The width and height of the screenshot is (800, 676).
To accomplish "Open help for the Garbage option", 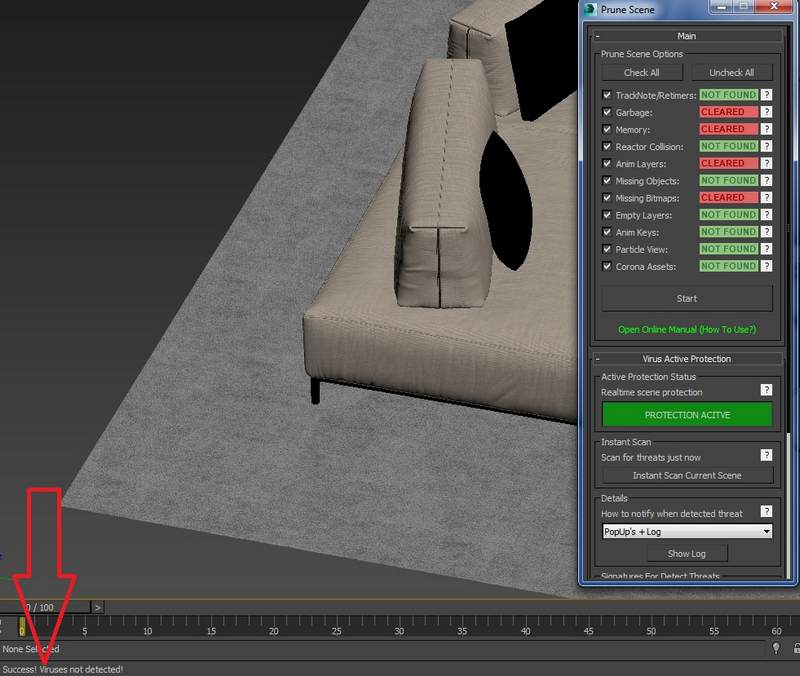I will click(x=767, y=112).
